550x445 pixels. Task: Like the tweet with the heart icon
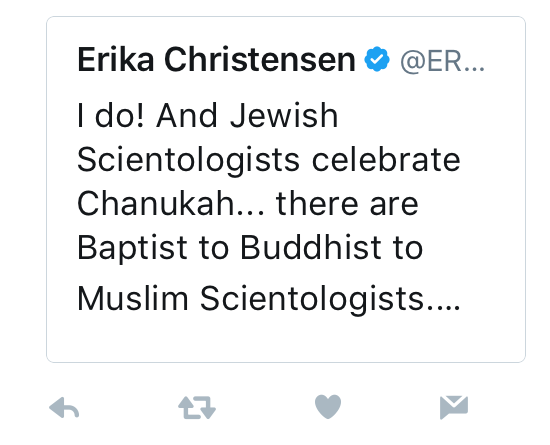[x=328, y=407]
